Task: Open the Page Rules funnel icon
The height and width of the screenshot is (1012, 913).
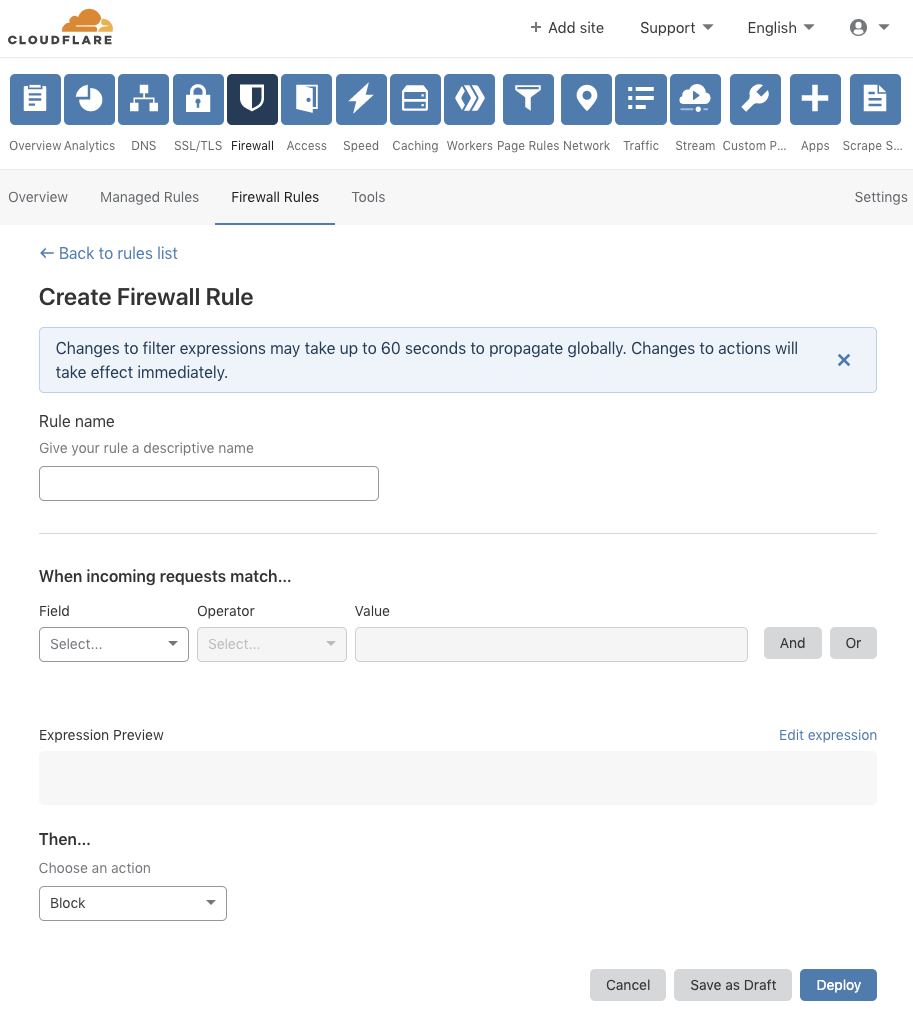Action: coord(527,99)
